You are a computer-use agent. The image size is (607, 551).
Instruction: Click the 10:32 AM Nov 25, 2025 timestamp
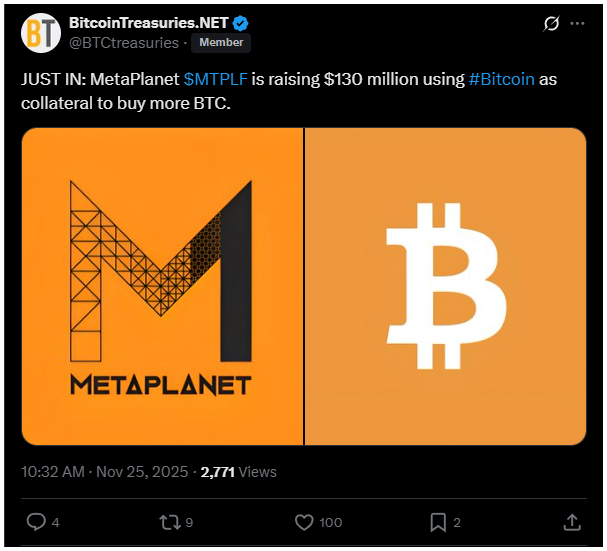coord(104,471)
